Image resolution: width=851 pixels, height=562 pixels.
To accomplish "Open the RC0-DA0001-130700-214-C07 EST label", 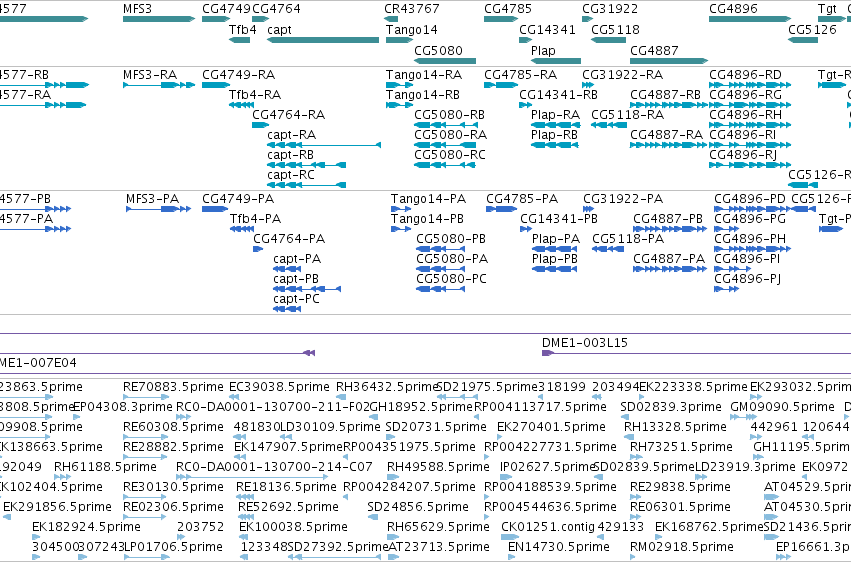I will click(274, 467).
